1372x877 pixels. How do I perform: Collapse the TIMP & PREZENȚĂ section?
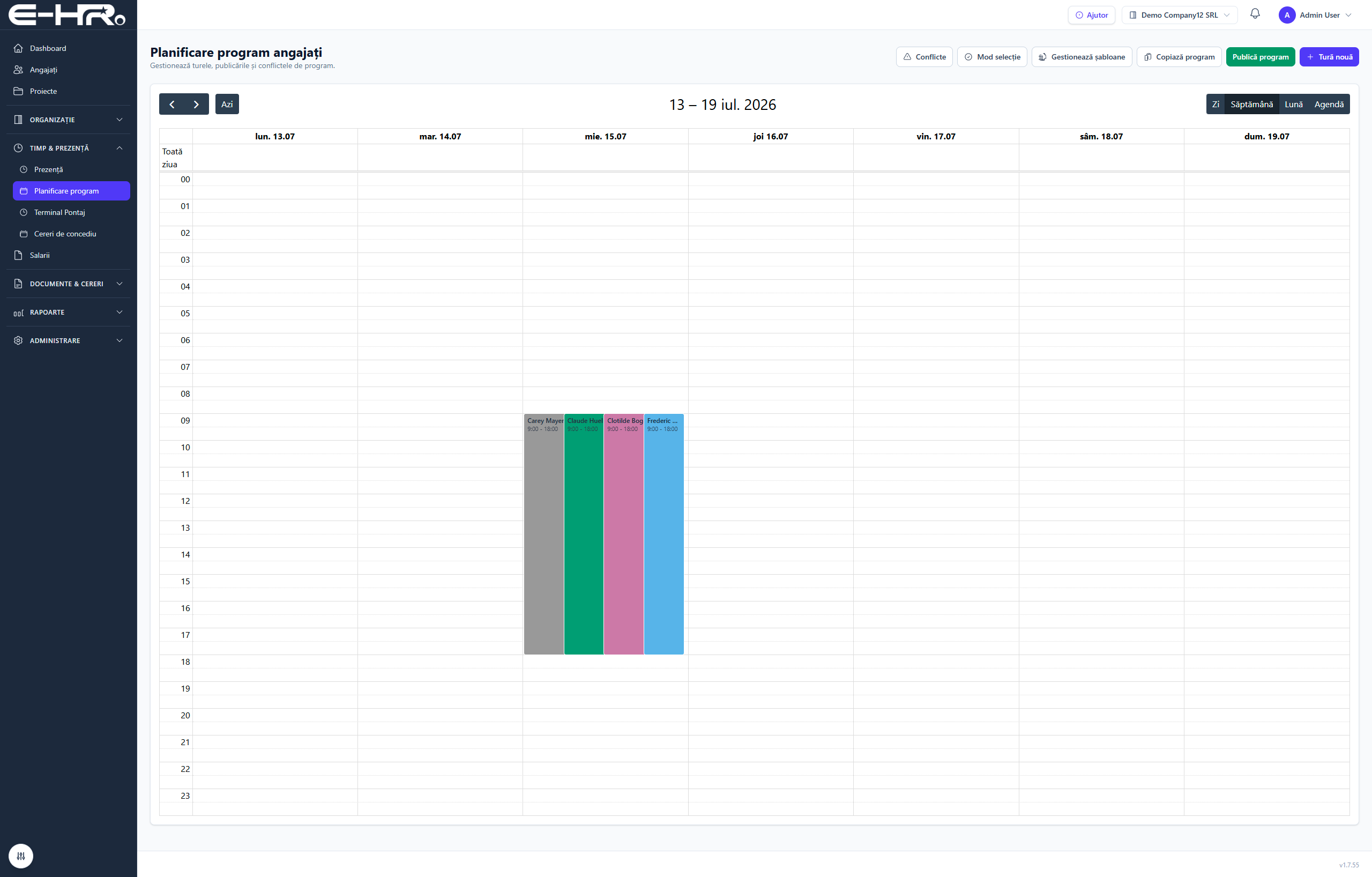[x=69, y=148]
